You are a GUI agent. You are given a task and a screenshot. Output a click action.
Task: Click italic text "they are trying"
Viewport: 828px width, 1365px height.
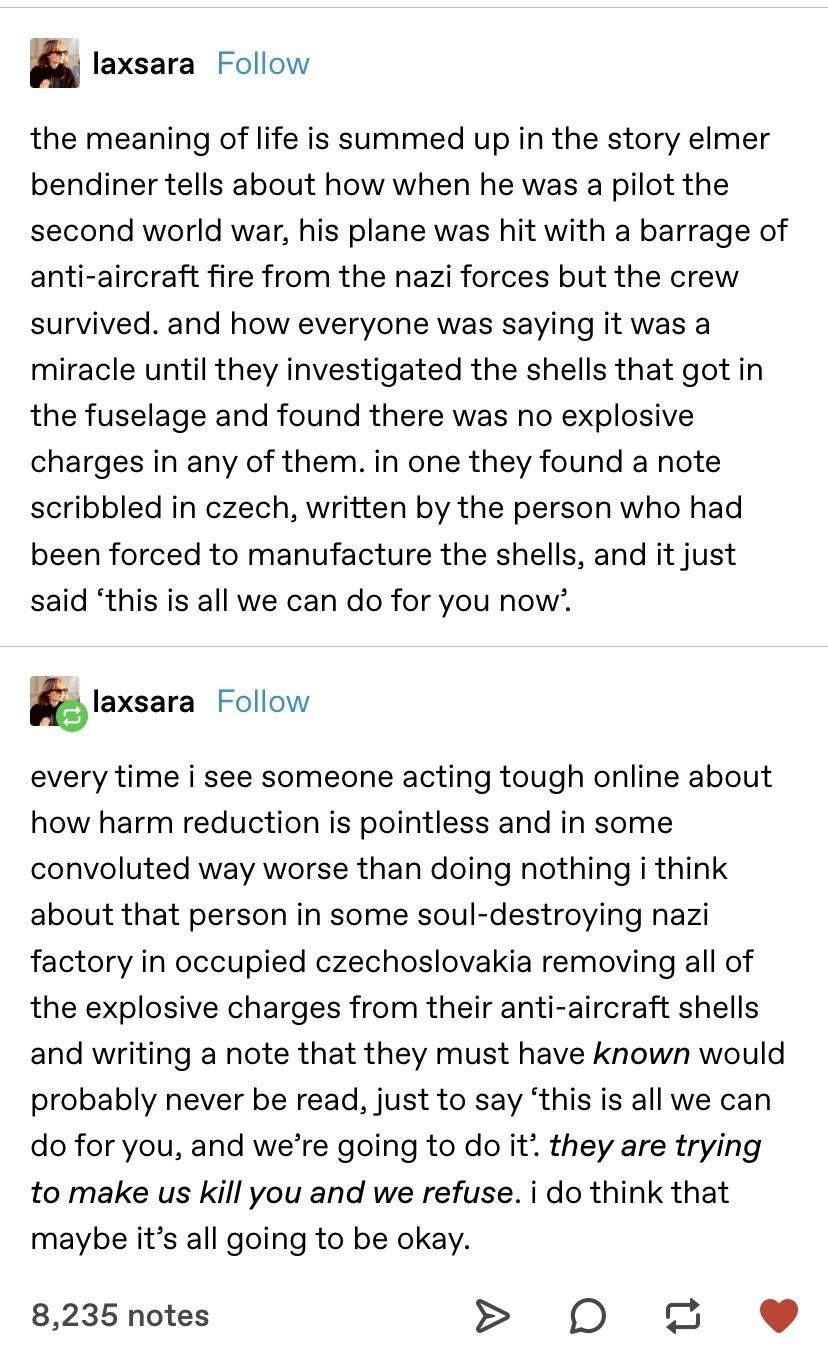tap(655, 1146)
